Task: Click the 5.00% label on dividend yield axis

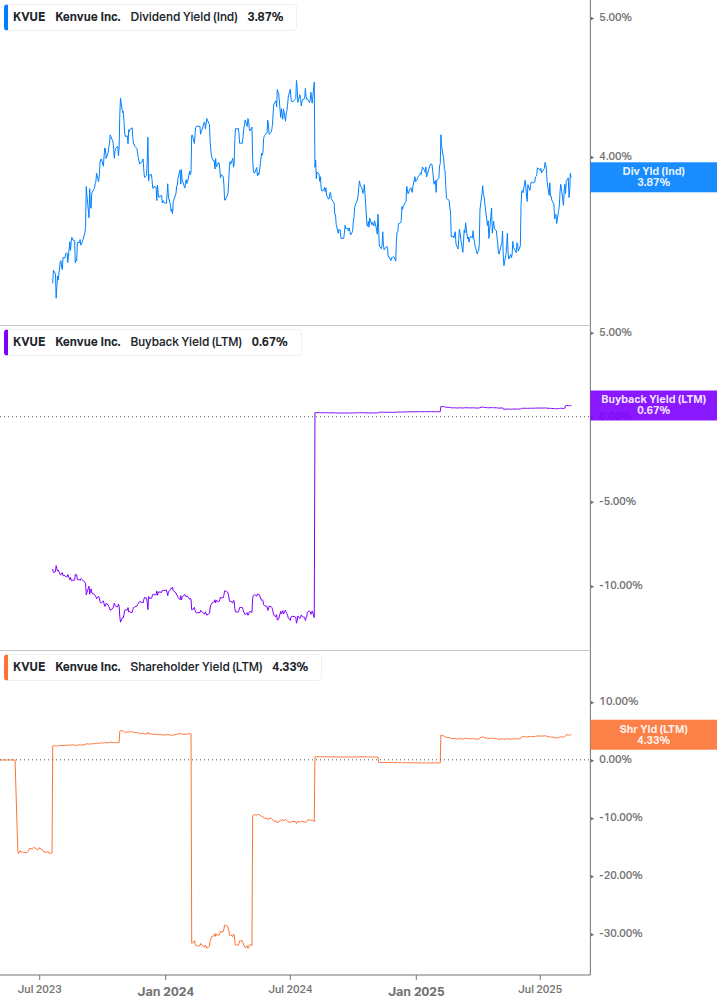Action: (x=615, y=18)
